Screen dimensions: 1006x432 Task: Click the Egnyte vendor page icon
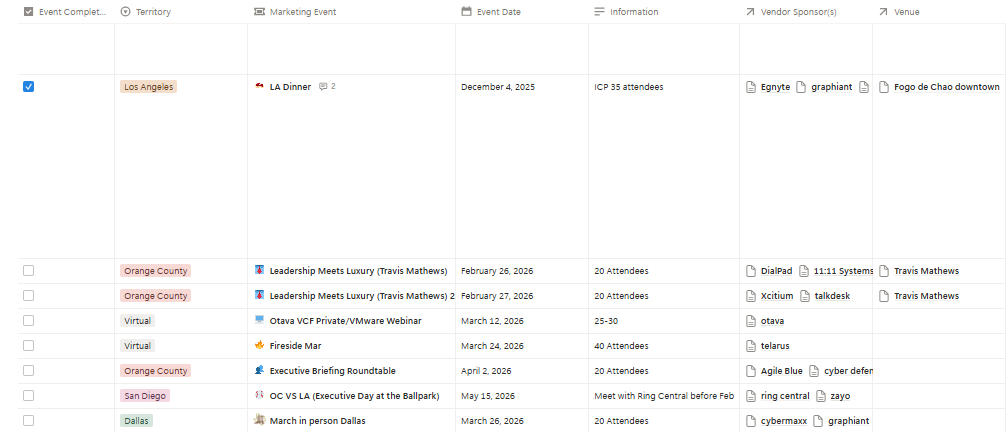(752, 87)
